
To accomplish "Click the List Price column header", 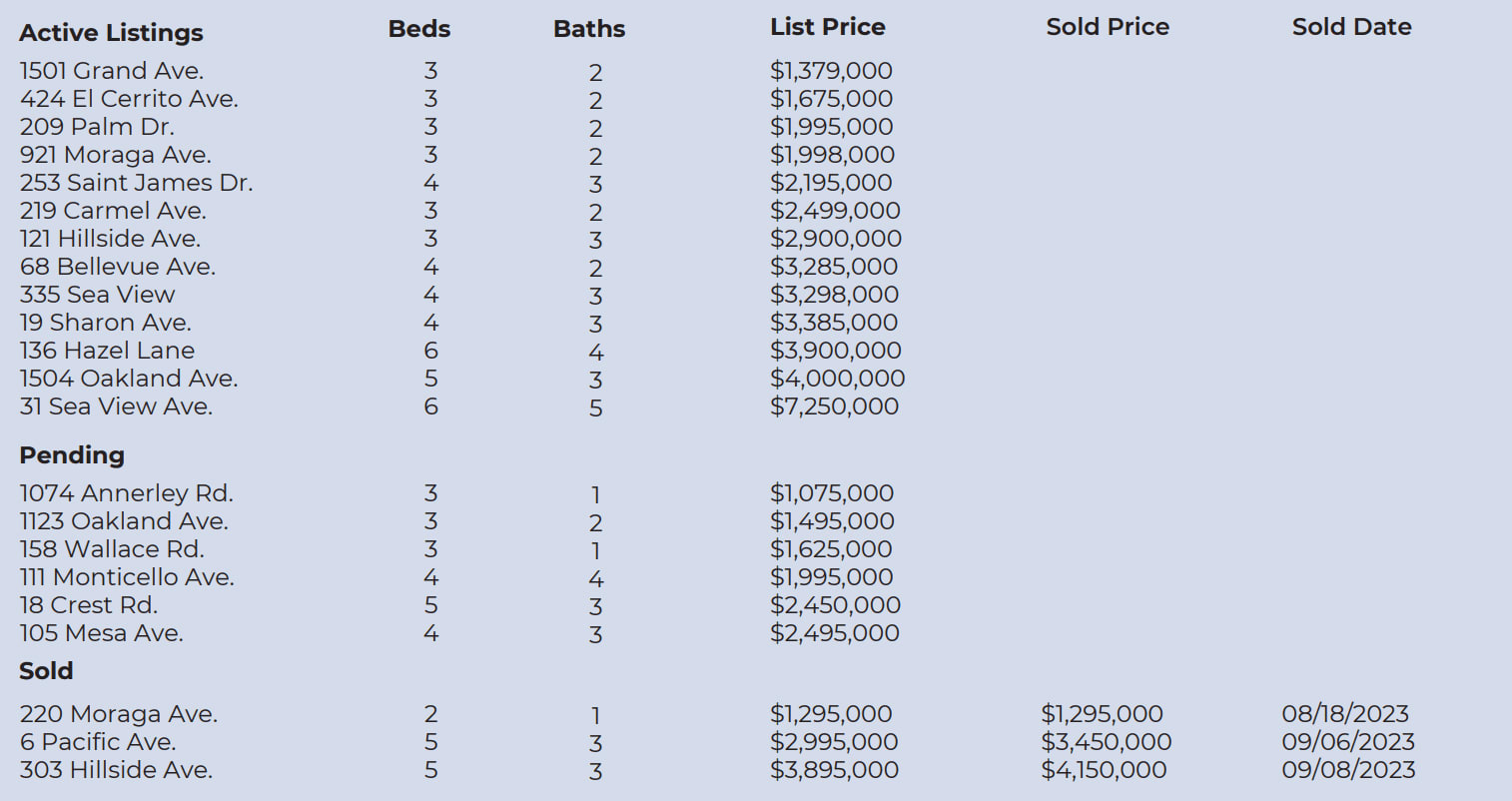I will pos(827,27).
